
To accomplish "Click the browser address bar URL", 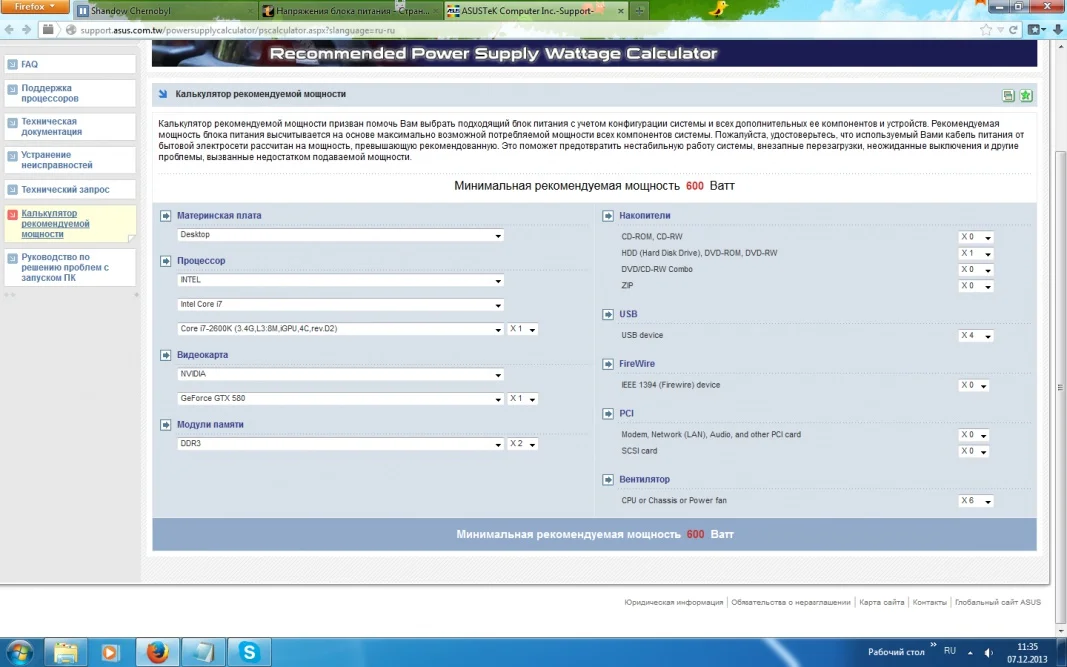I will point(237,30).
